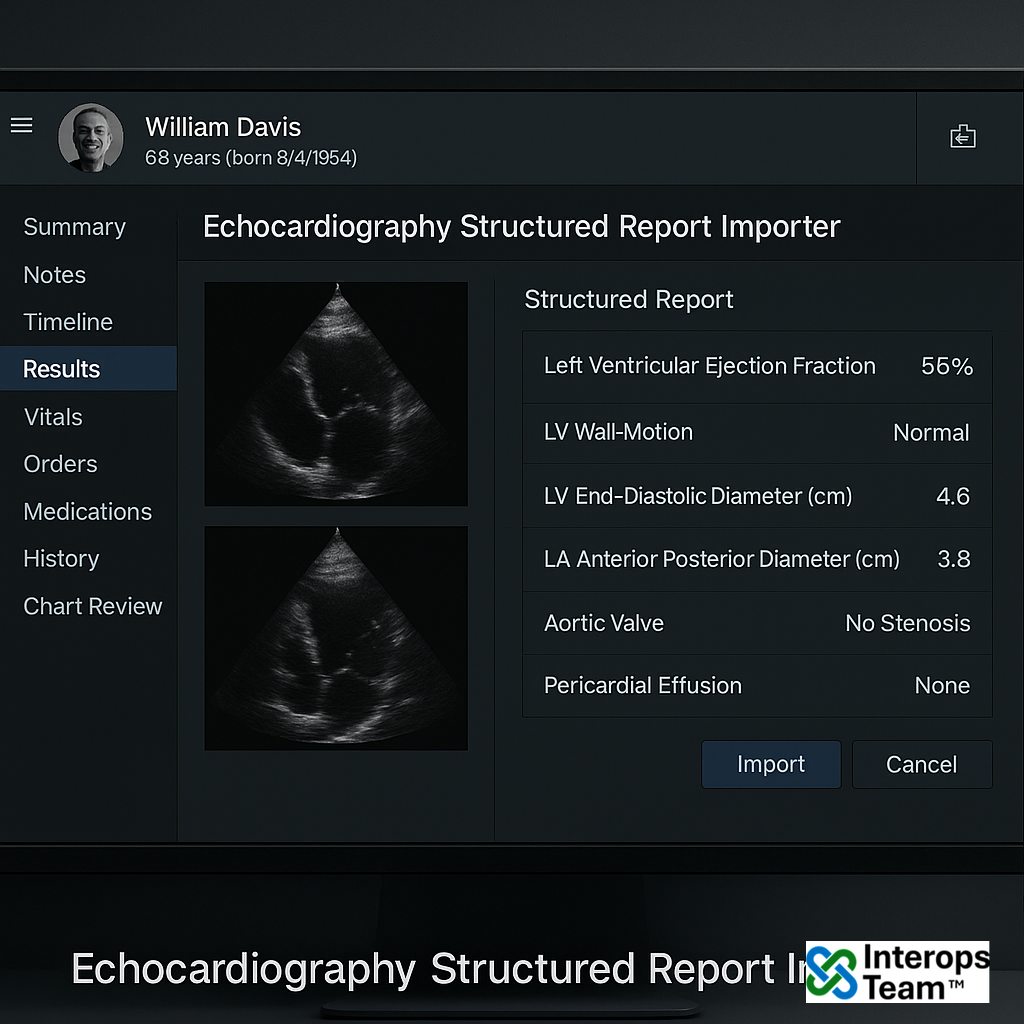Click the Import button
Viewport: 1024px width, 1024px height.
(x=771, y=764)
